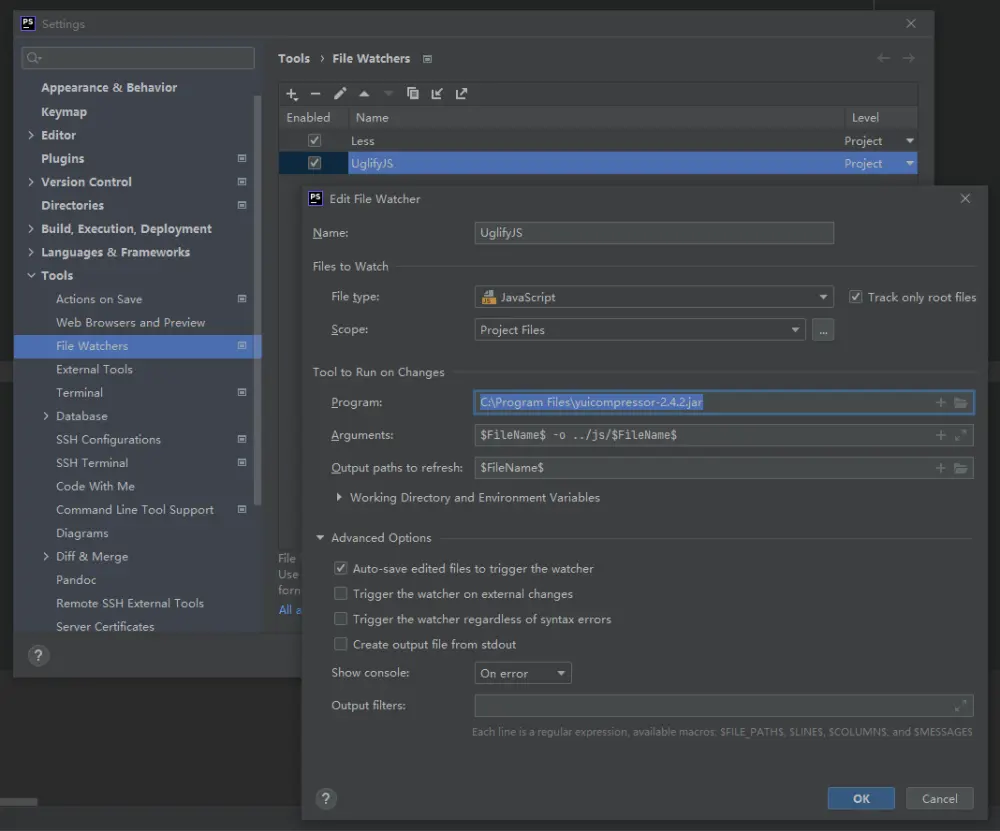Screen dimensions: 1000x831
Task: Export the file watchers
Action: (461, 94)
